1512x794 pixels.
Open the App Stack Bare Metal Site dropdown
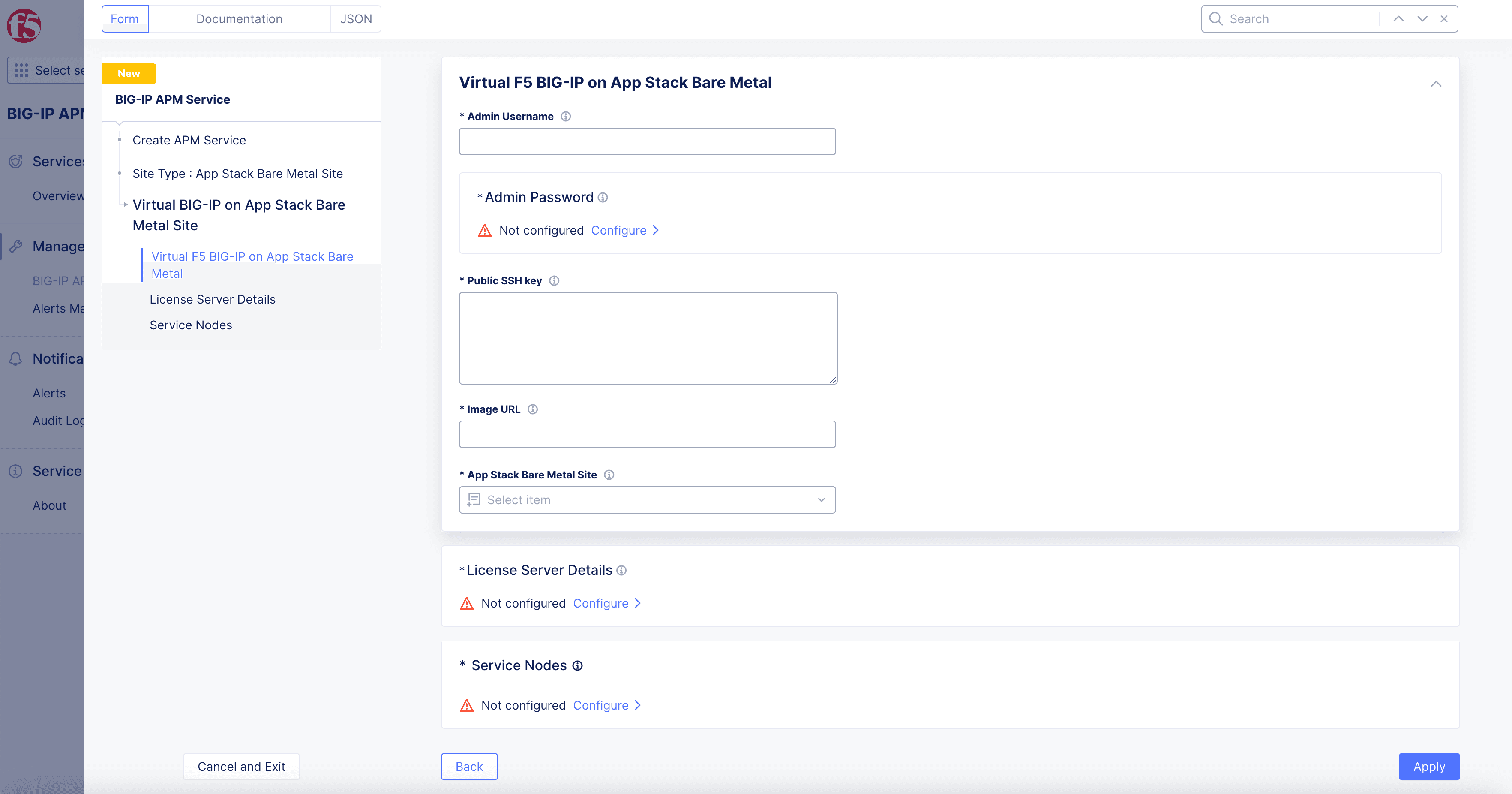coord(647,500)
